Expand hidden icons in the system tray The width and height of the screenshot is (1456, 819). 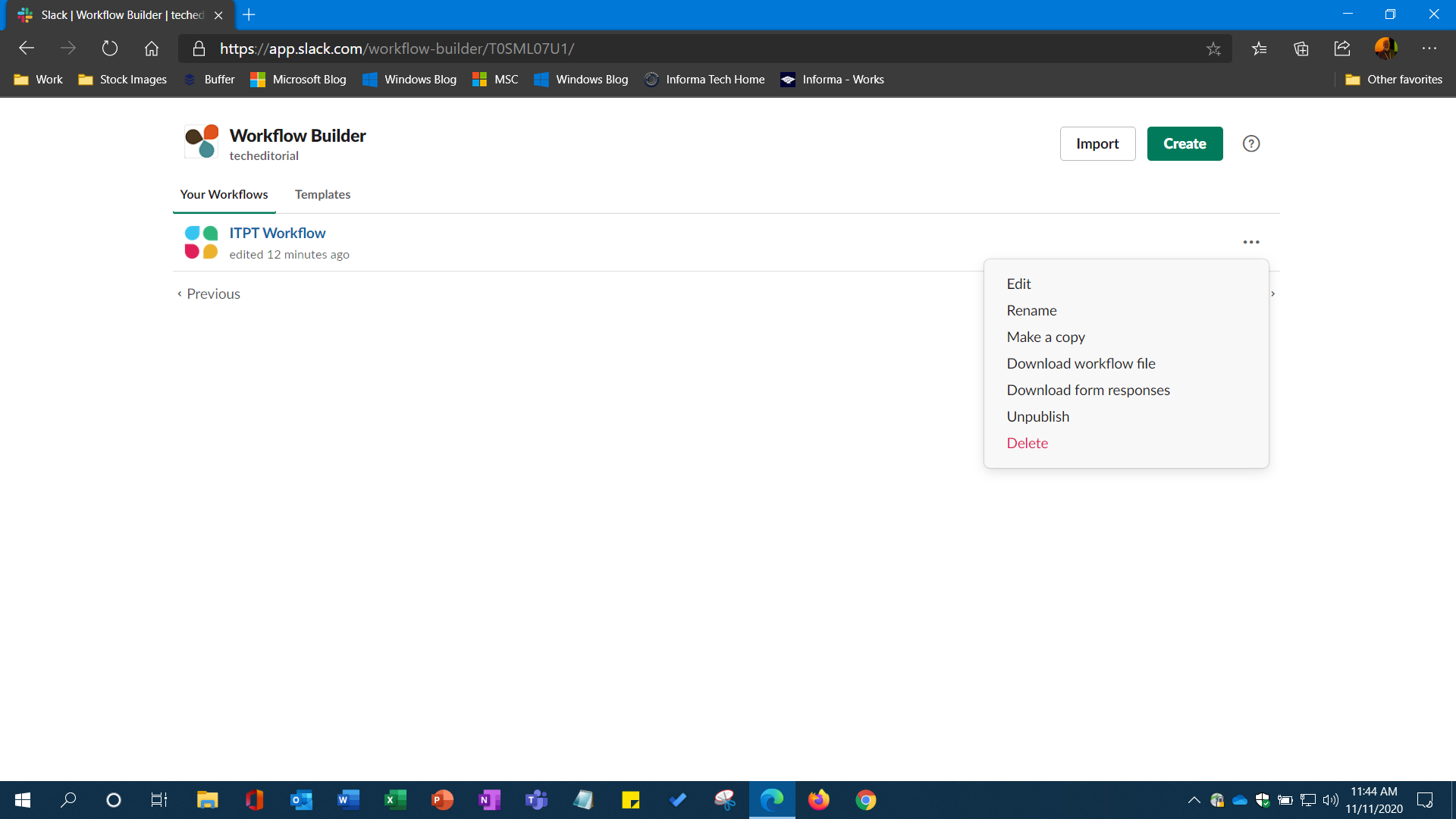(1193, 800)
